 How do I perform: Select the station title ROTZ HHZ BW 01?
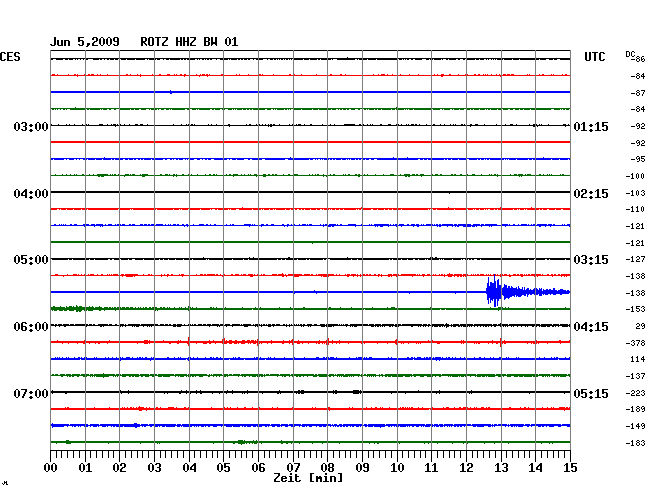[x=189, y=42]
